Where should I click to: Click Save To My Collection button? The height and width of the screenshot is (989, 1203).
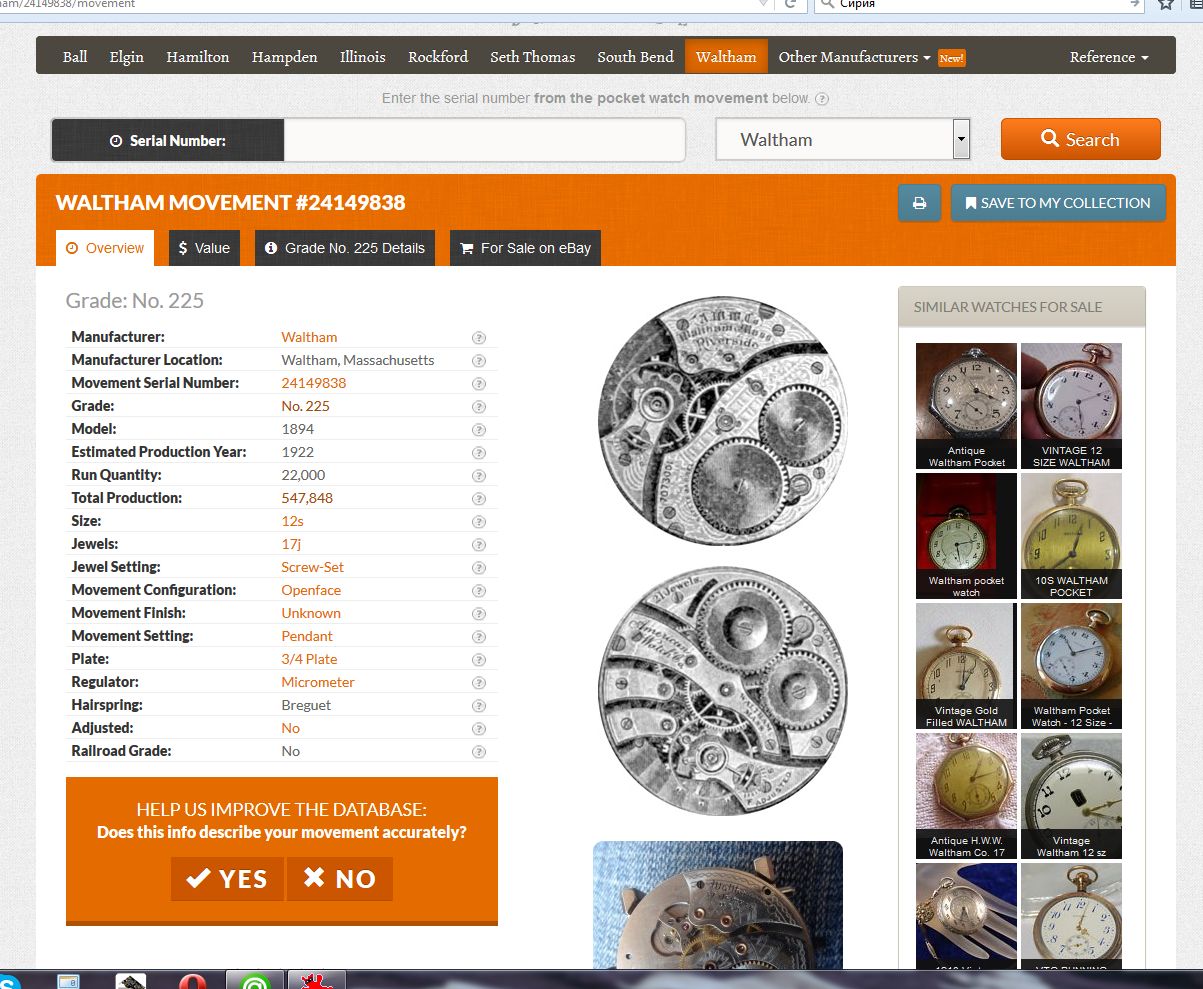[1057, 203]
